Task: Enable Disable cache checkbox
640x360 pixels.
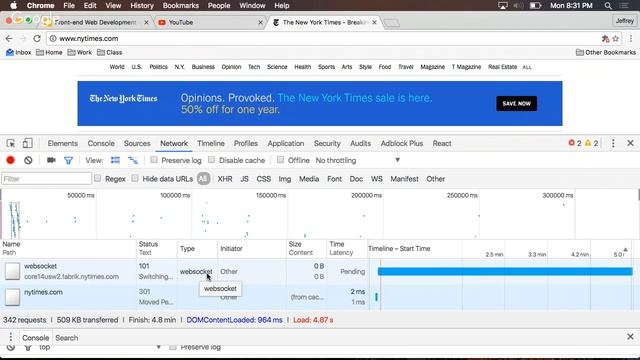Action: [x=211, y=160]
